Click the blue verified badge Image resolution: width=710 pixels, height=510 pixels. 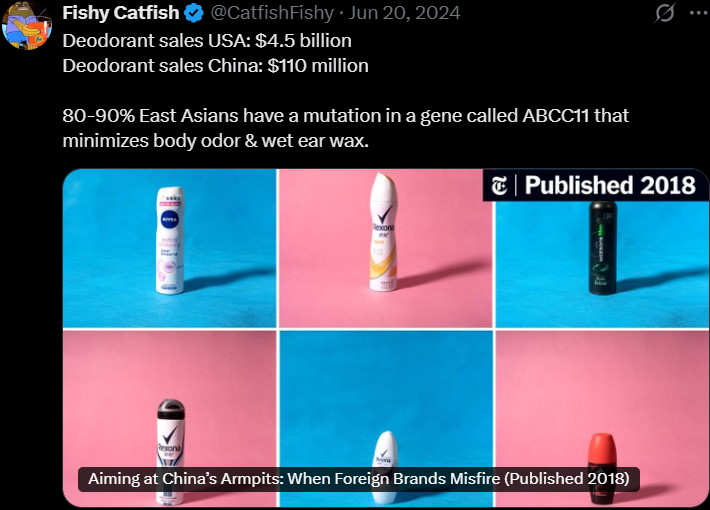coord(195,13)
